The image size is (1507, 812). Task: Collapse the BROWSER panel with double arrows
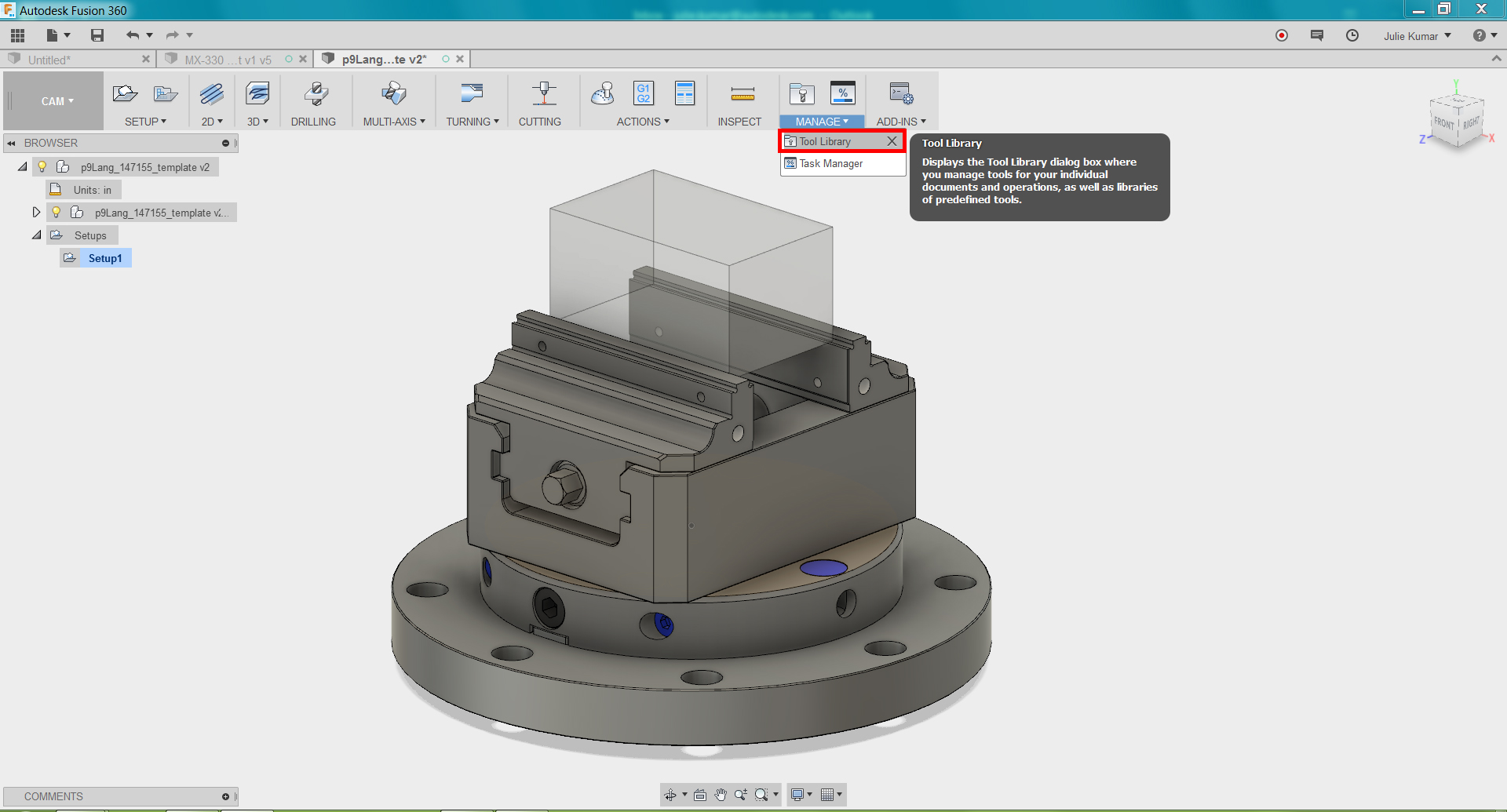(x=12, y=143)
